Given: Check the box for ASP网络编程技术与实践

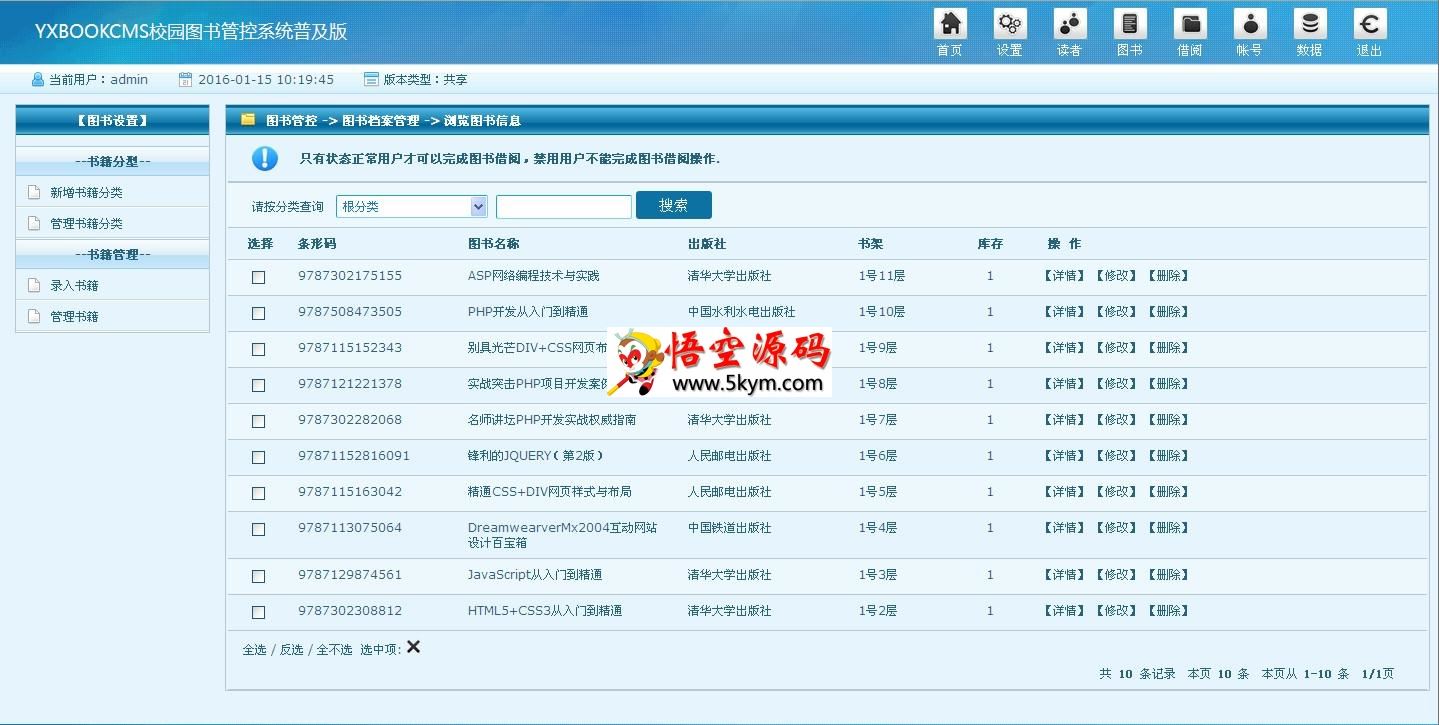Looking at the screenshot, I should click(x=258, y=277).
